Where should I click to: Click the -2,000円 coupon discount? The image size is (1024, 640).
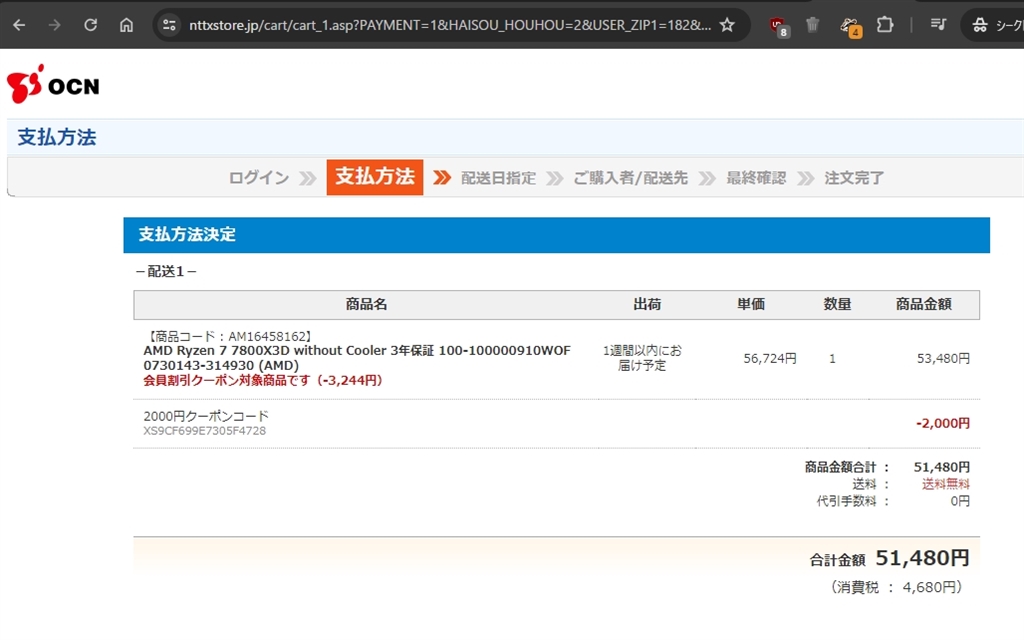pyautogui.click(x=943, y=423)
